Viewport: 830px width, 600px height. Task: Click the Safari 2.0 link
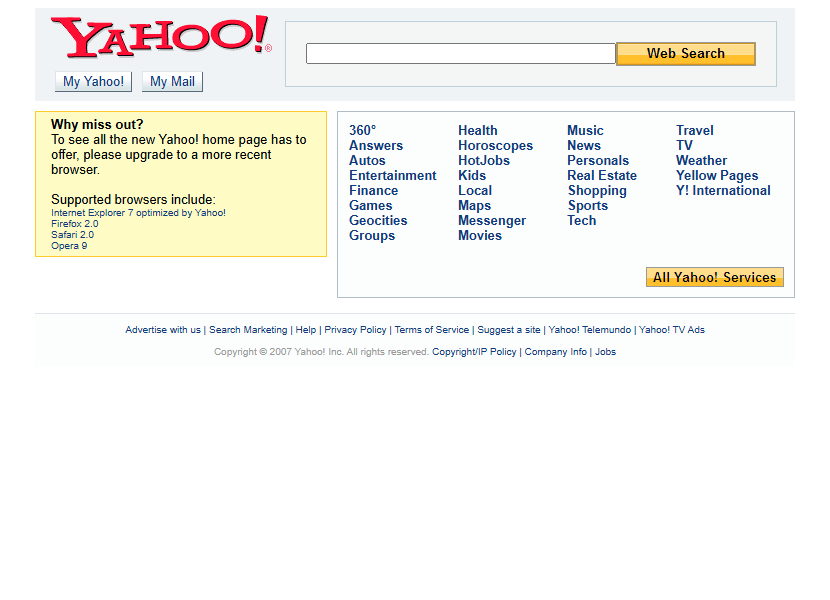[x=73, y=235]
